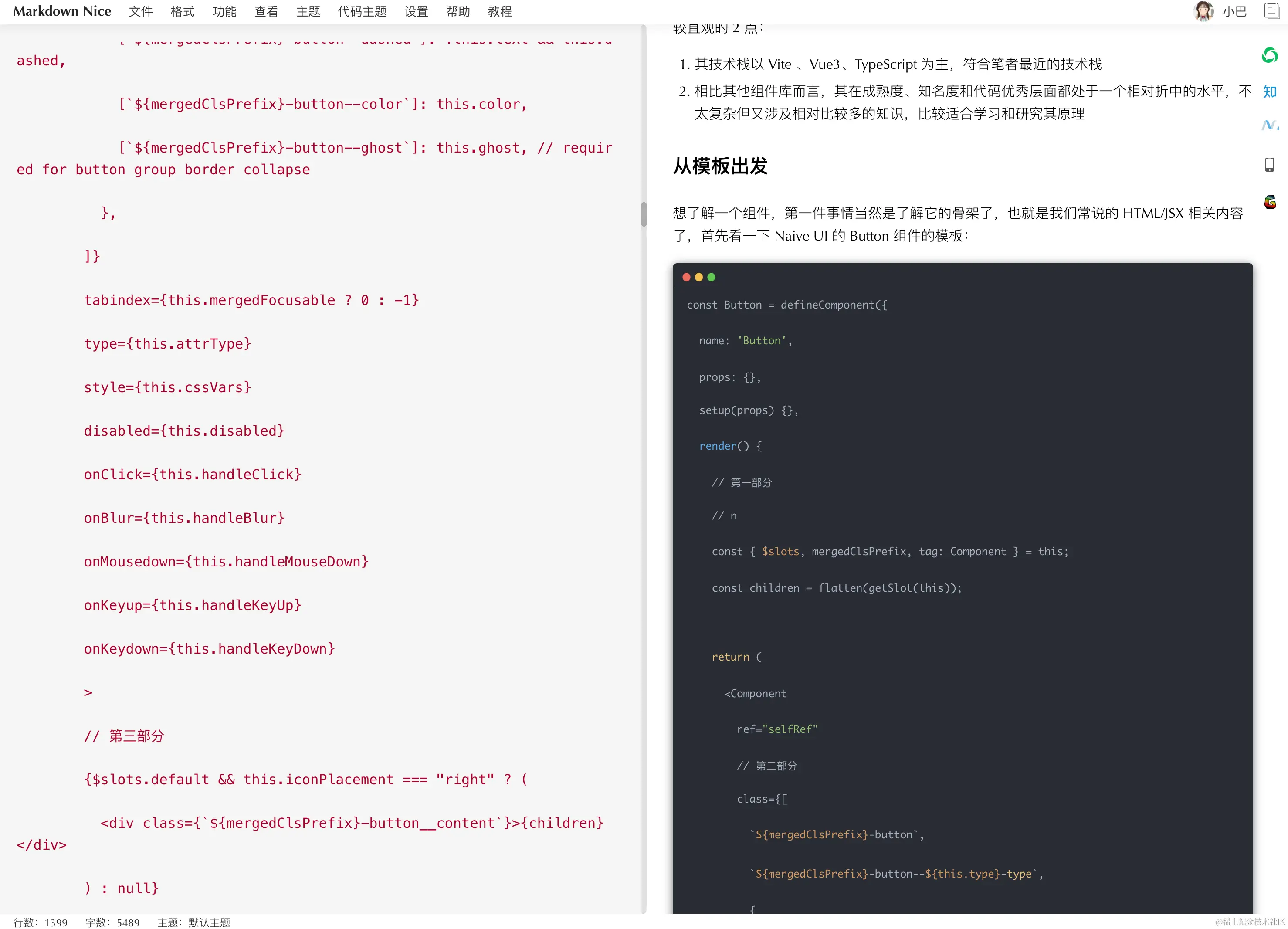1288x929 pixels.
Task: Toggle the mobile phone preview icon
Action: click(x=1269, y=165)
